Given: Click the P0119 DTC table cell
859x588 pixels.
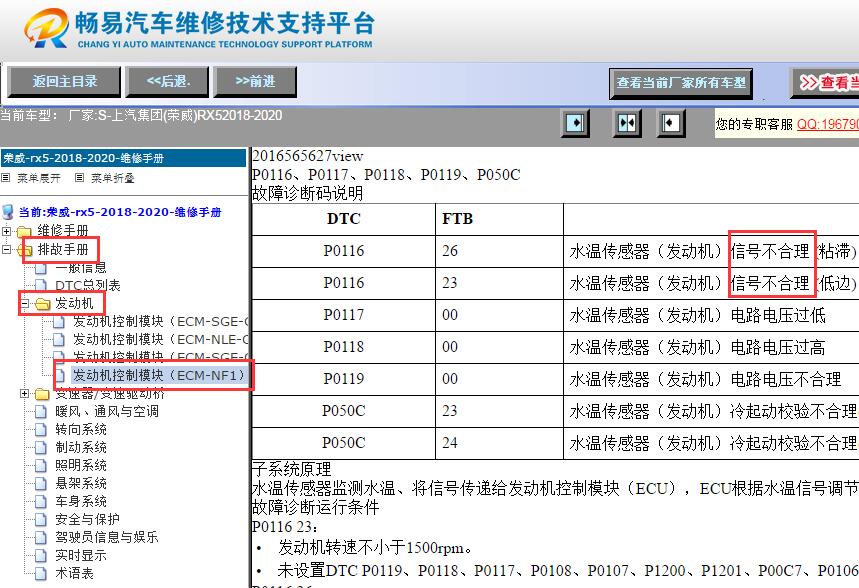Looking at the screenshot, I should (x=343, y=379).
